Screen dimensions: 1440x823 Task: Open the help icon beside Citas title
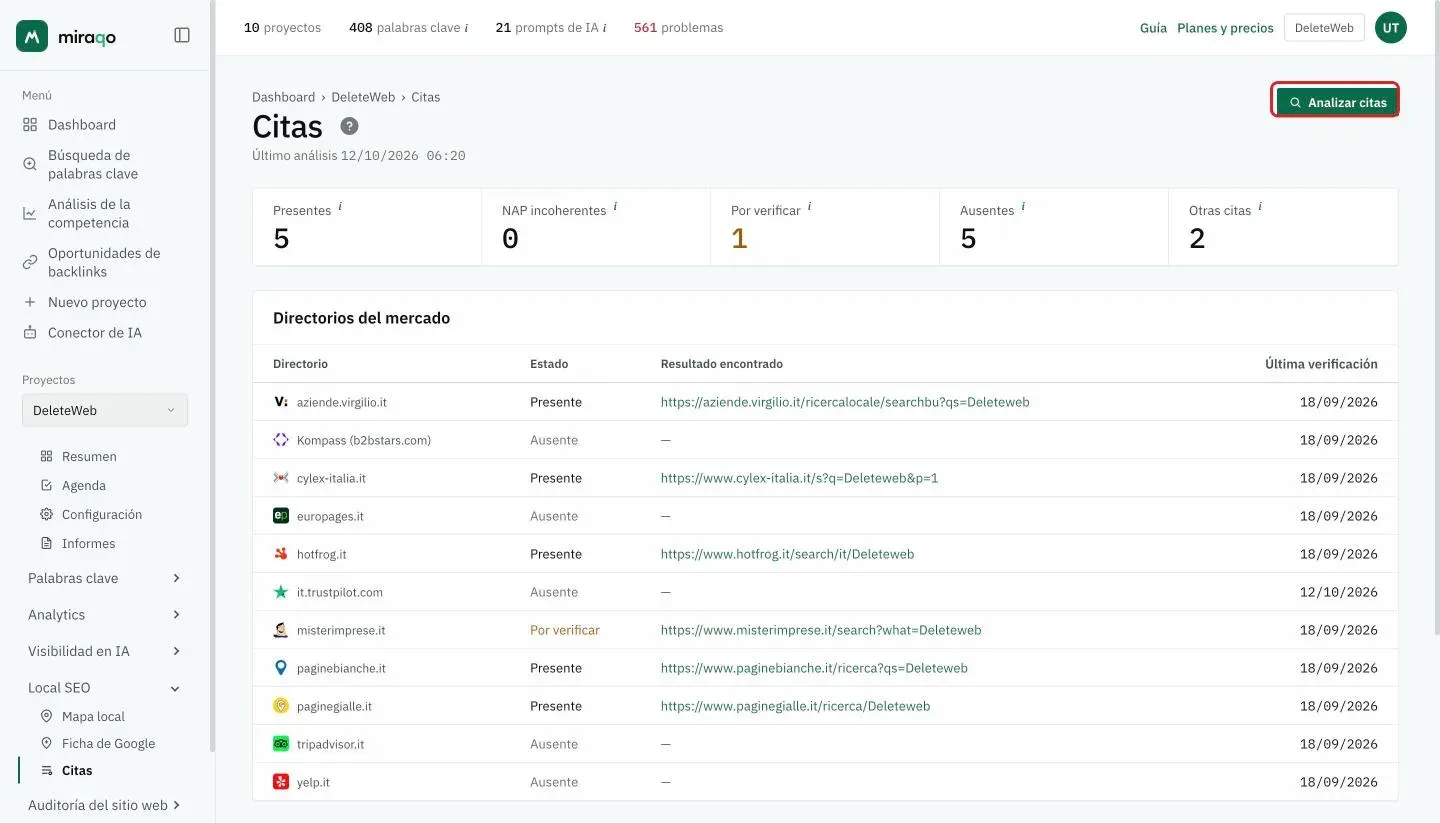(x=349, y=126)
